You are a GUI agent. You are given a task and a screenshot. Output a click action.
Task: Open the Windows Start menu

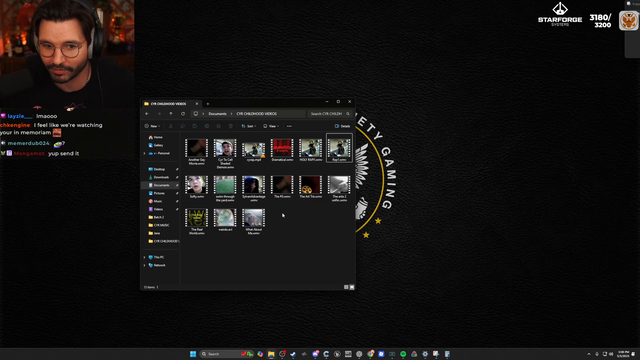point(193,354)
